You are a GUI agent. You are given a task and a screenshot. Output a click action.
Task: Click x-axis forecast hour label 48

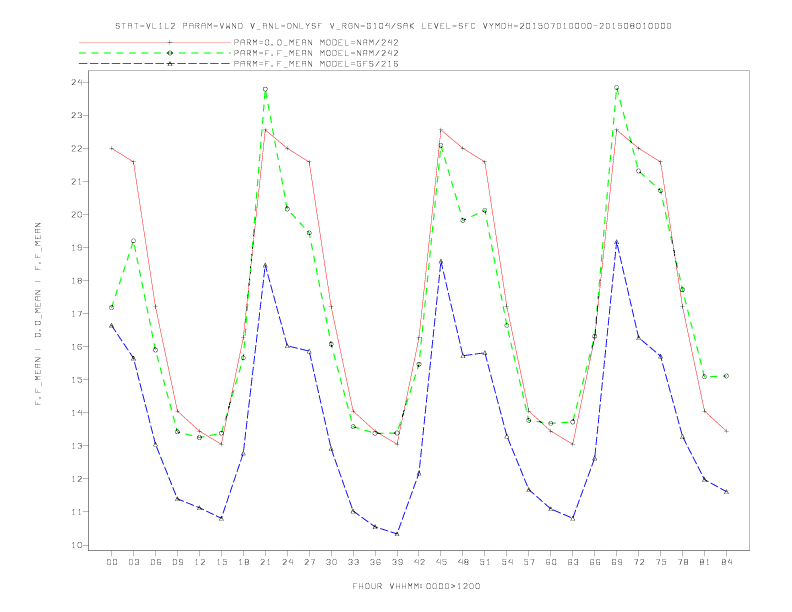pos(463,562)
